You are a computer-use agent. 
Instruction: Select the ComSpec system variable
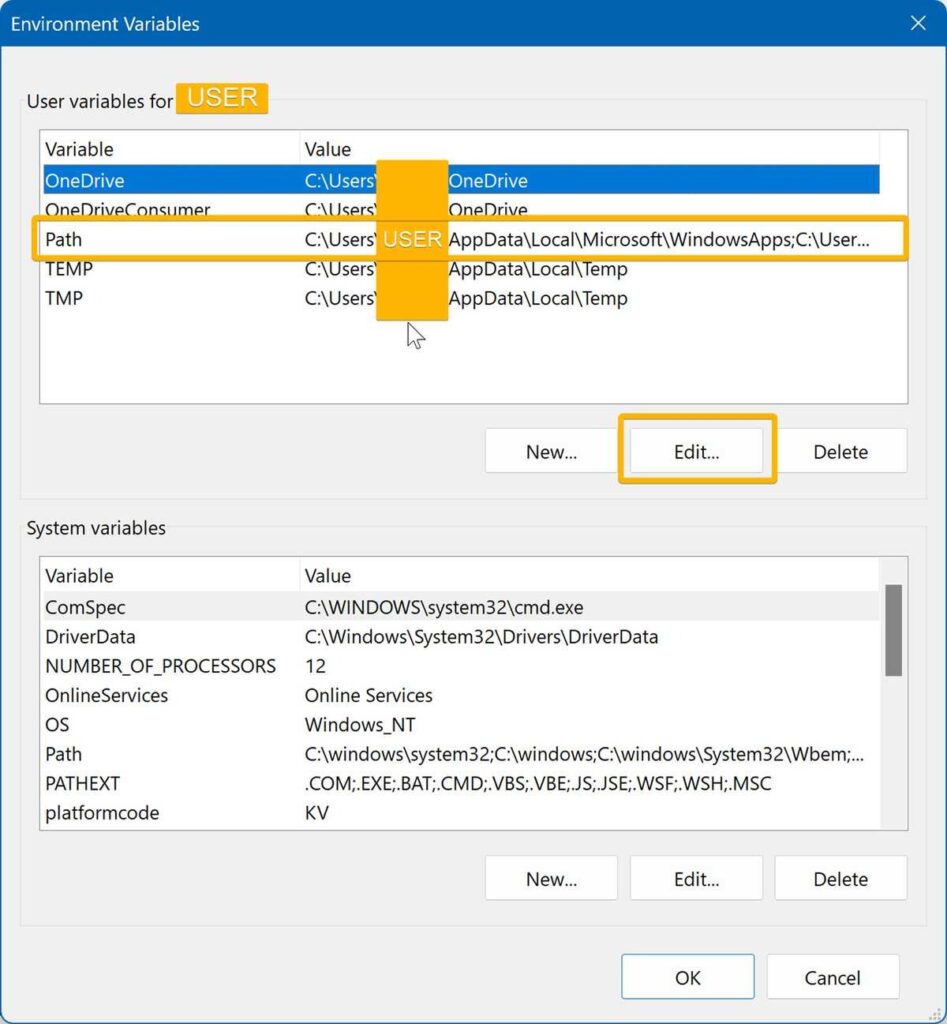pyautogui.click(x=461, y=607)
